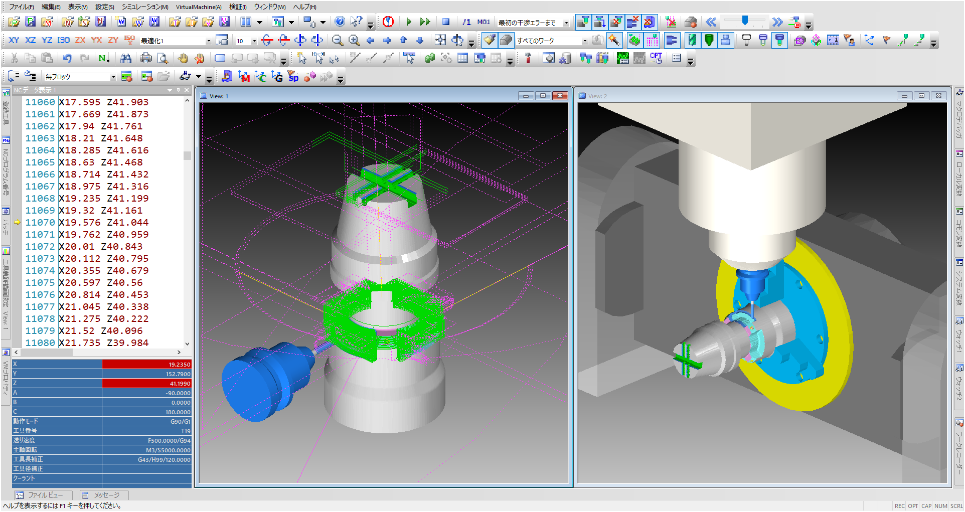Pan view right with blue arrow
This screenshot has width=965, height=512.
tap(386, 40)
